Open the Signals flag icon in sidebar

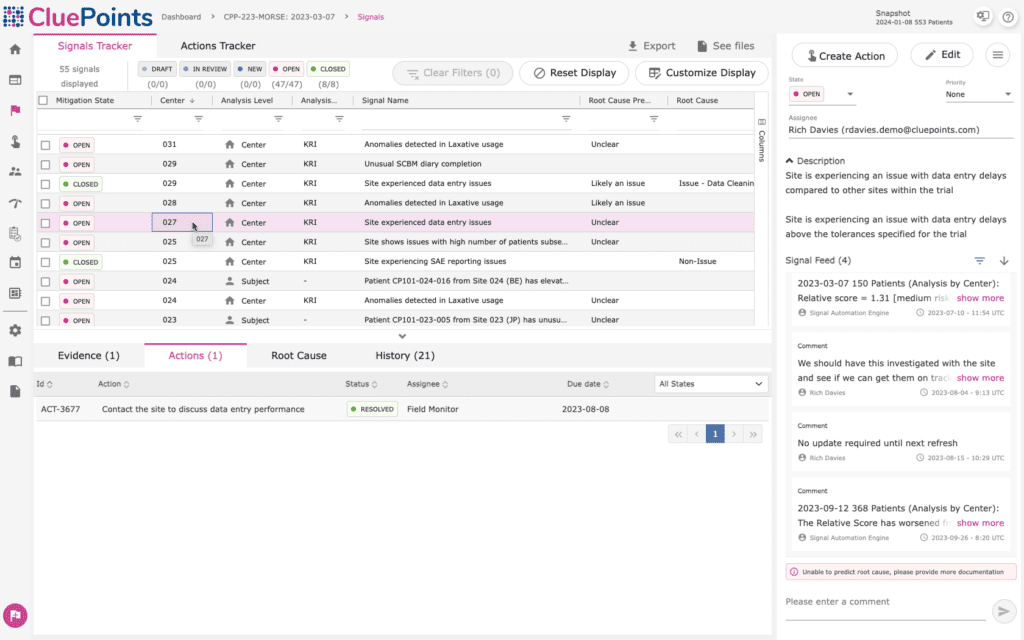[x=15, y=110]
